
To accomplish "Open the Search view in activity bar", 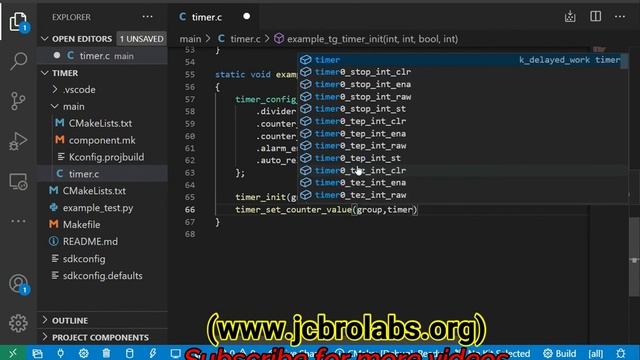I will [18, 61].
